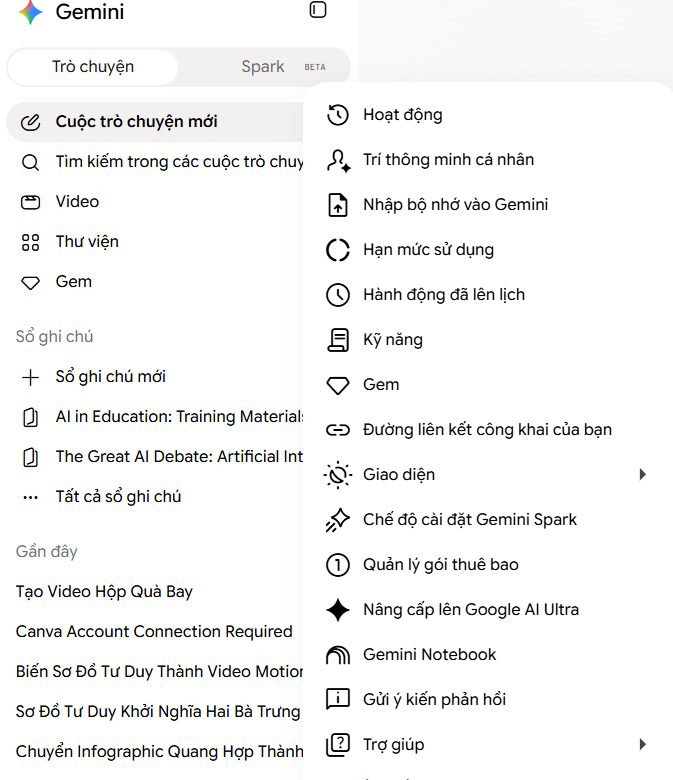
Task: Click the Trợ giúp question mark icon
Action: pos(338,745)
